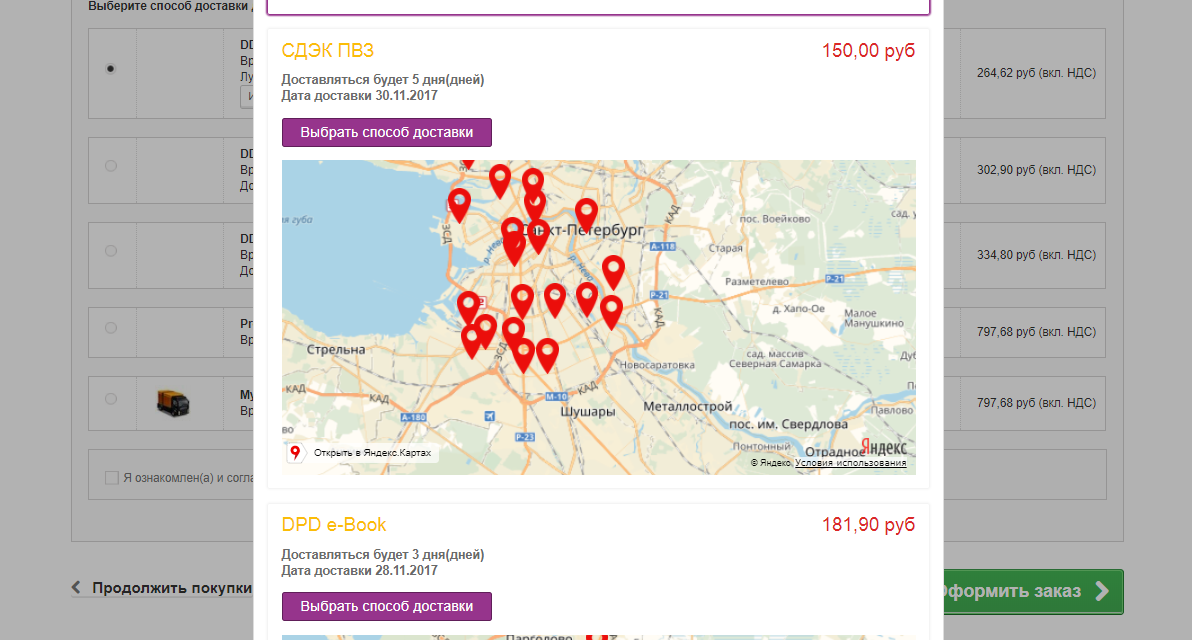This screenshot has width=1192, height=640.
Task: Select delivery method for DPD e-Book
Action: click(386, 607)
